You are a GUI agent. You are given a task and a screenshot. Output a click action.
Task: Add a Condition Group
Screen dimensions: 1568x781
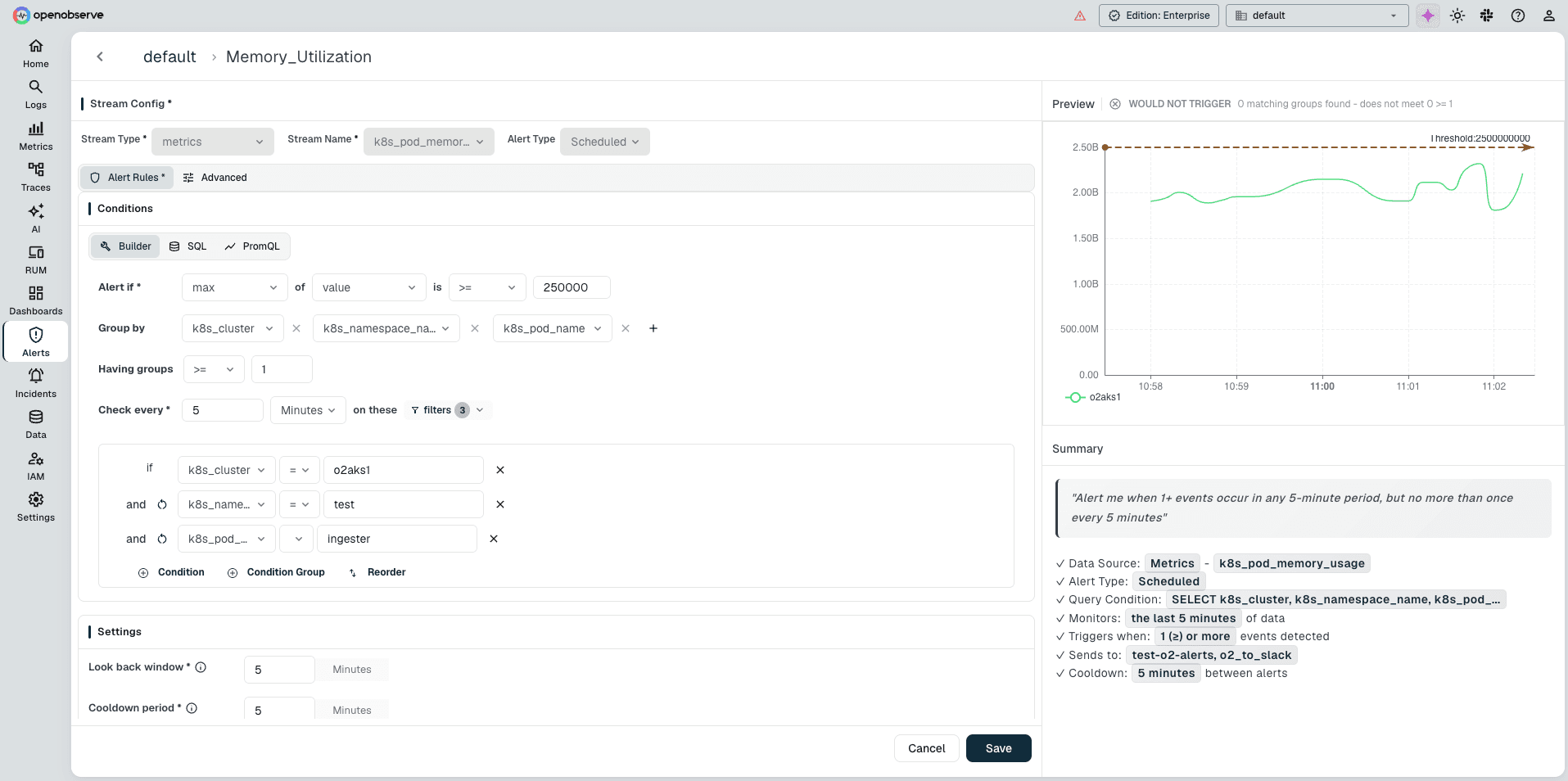click(x=276, y=572)
